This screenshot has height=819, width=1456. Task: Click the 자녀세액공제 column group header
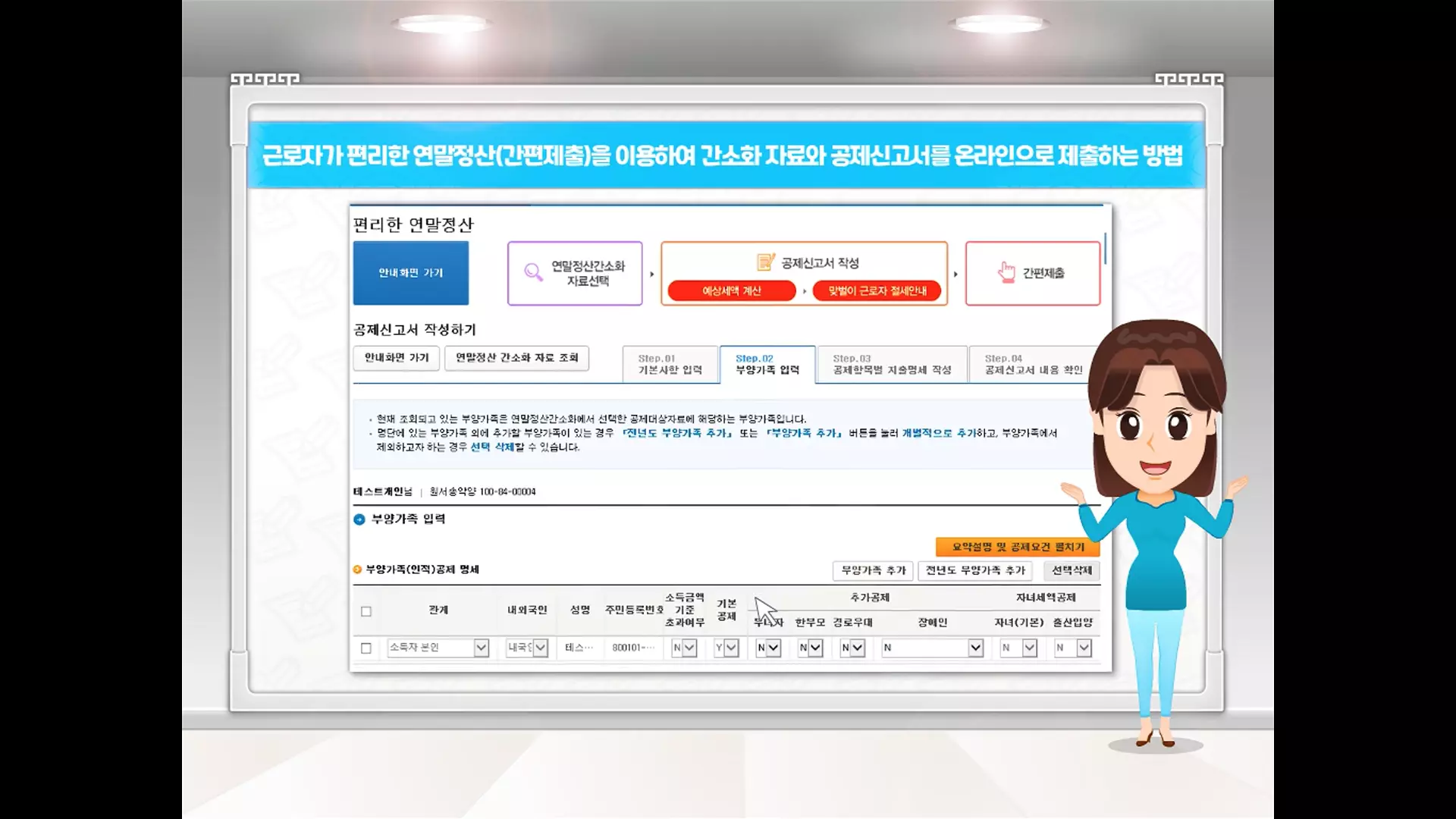[x=1046, y=598]
